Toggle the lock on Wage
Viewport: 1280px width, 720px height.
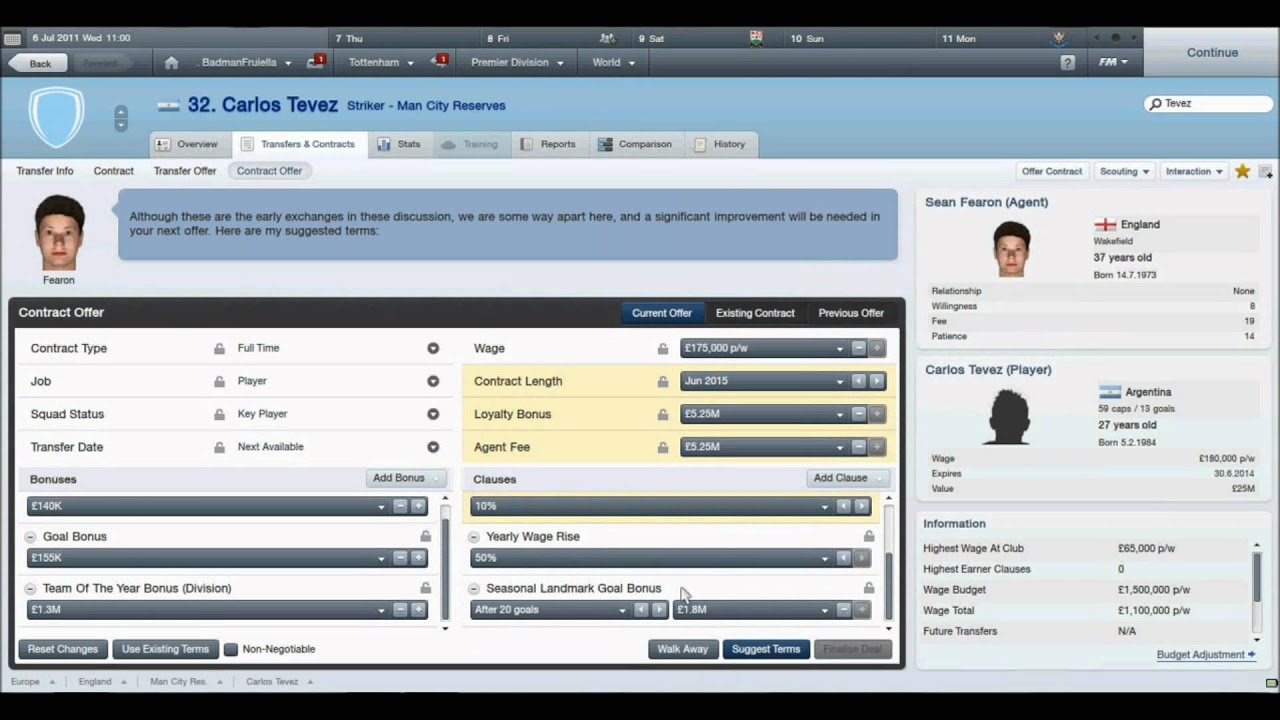coord(662,349)
